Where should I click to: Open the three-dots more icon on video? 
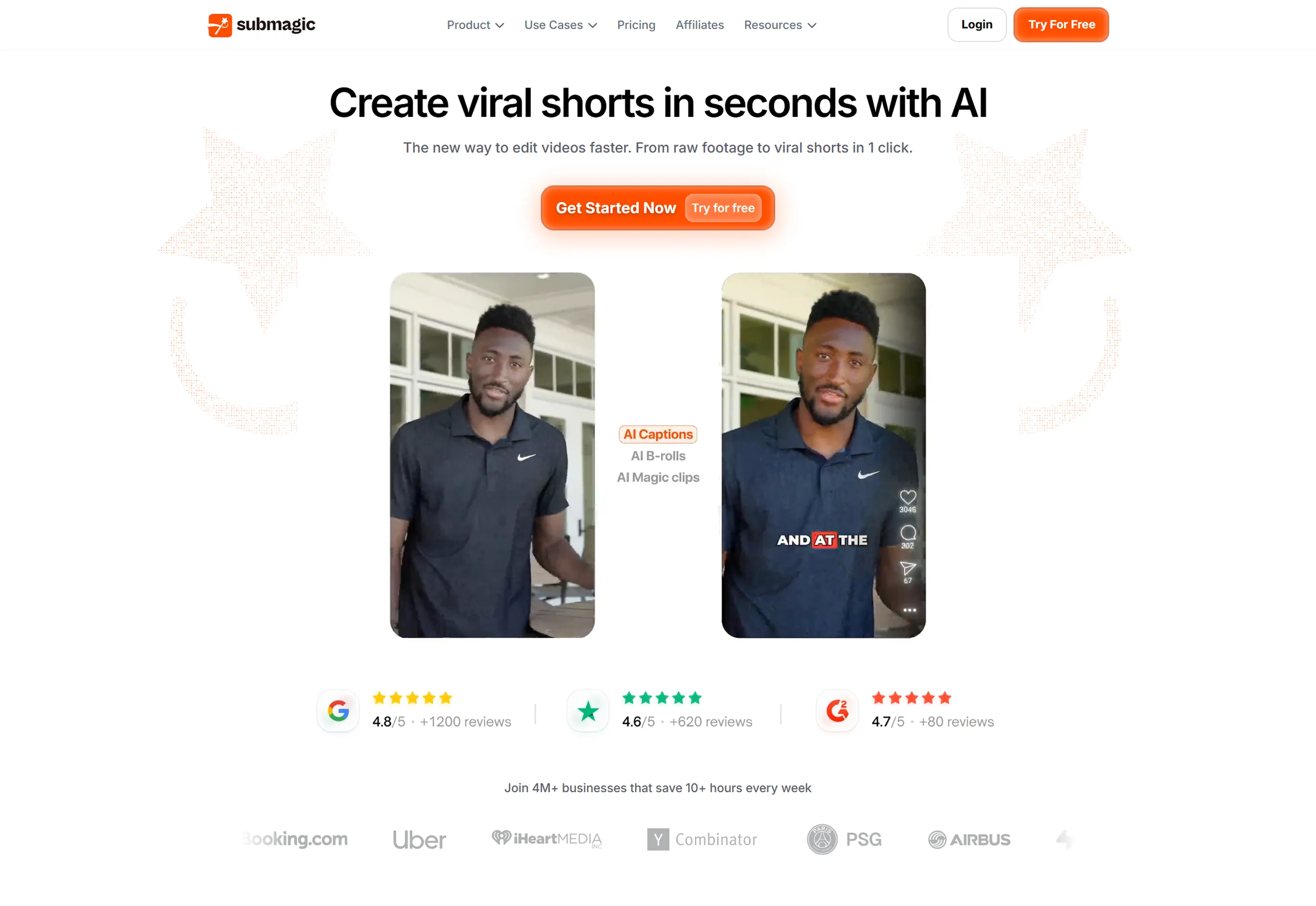pyautogui.click(x=909, y=610)
